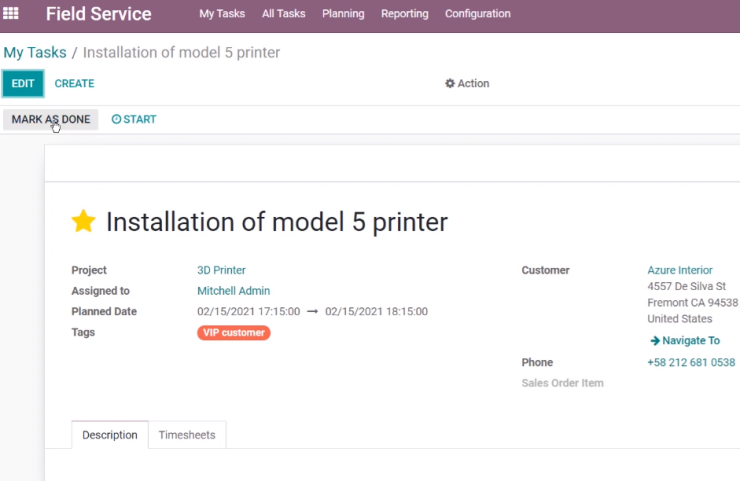Click the United States country text
The image size is (740, 481).
[x=680, y=319]
